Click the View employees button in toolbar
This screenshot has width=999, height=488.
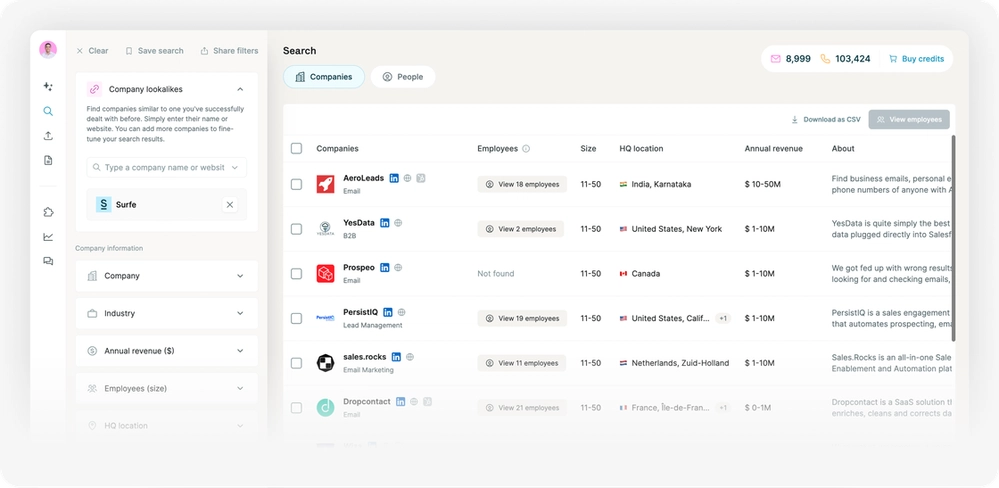909,119
